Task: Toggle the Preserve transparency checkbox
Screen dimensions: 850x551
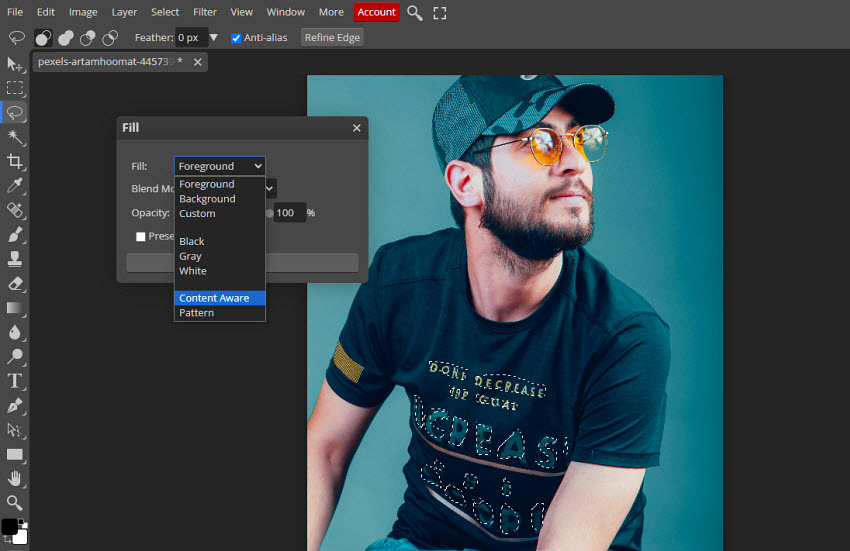Action: point(141,236)
